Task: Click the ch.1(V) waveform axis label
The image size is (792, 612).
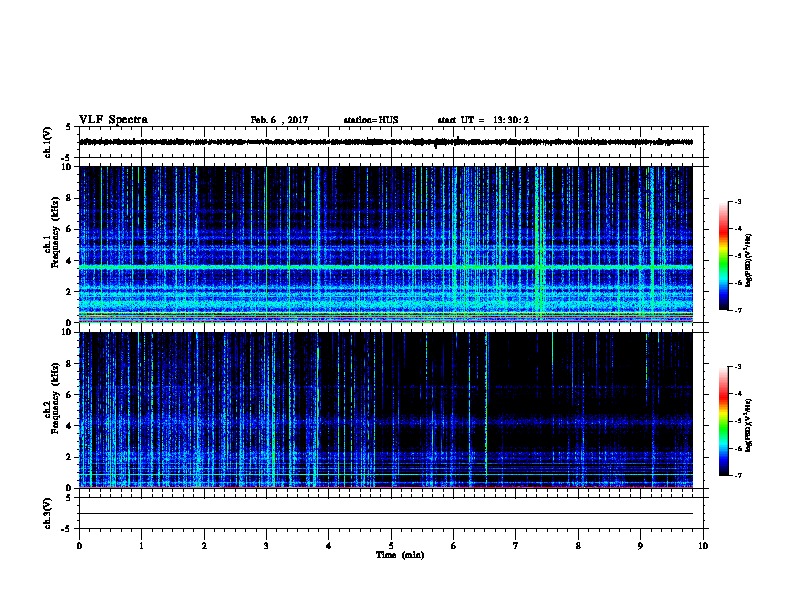Action: pos(47,142)
